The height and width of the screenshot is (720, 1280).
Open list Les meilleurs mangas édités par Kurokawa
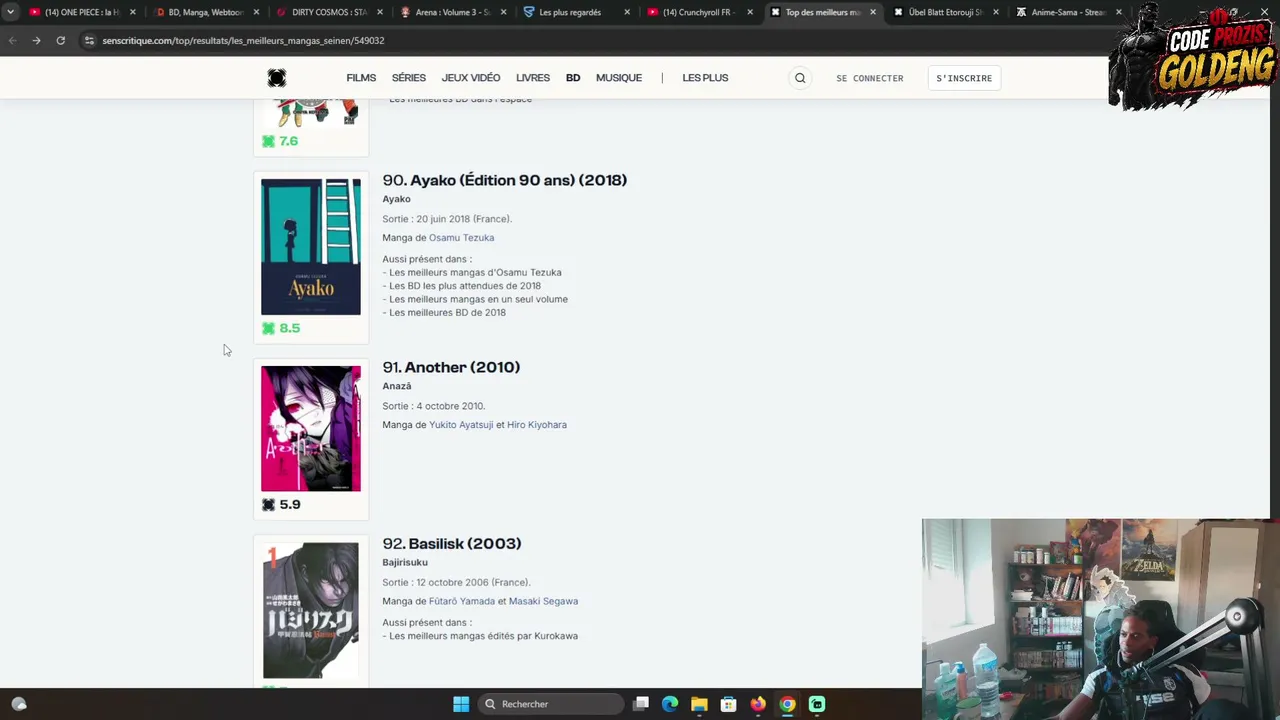[x=483, y=636]
